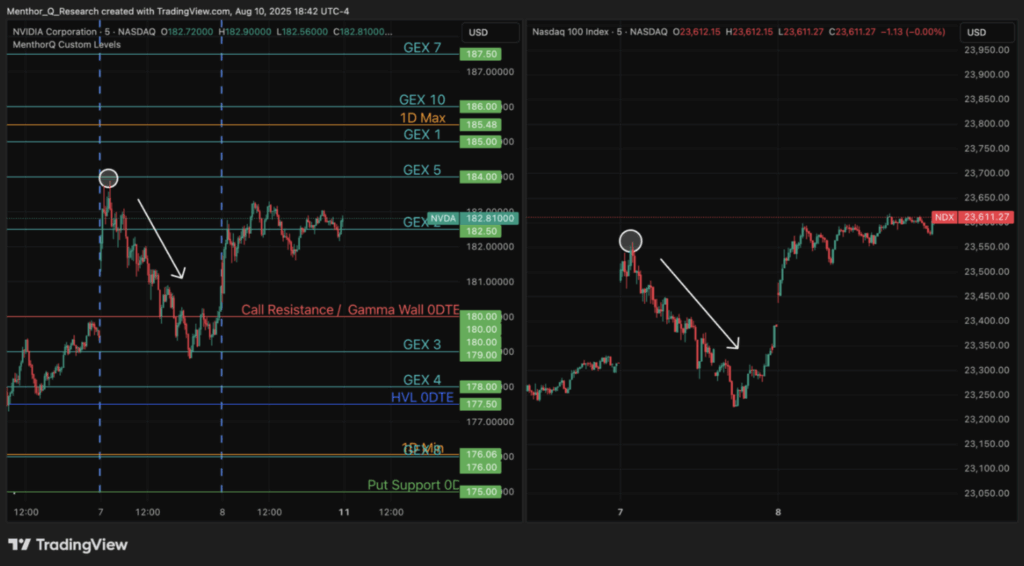Click the MenthorQ Custom Levels indicator label

(x=67, y=44)
